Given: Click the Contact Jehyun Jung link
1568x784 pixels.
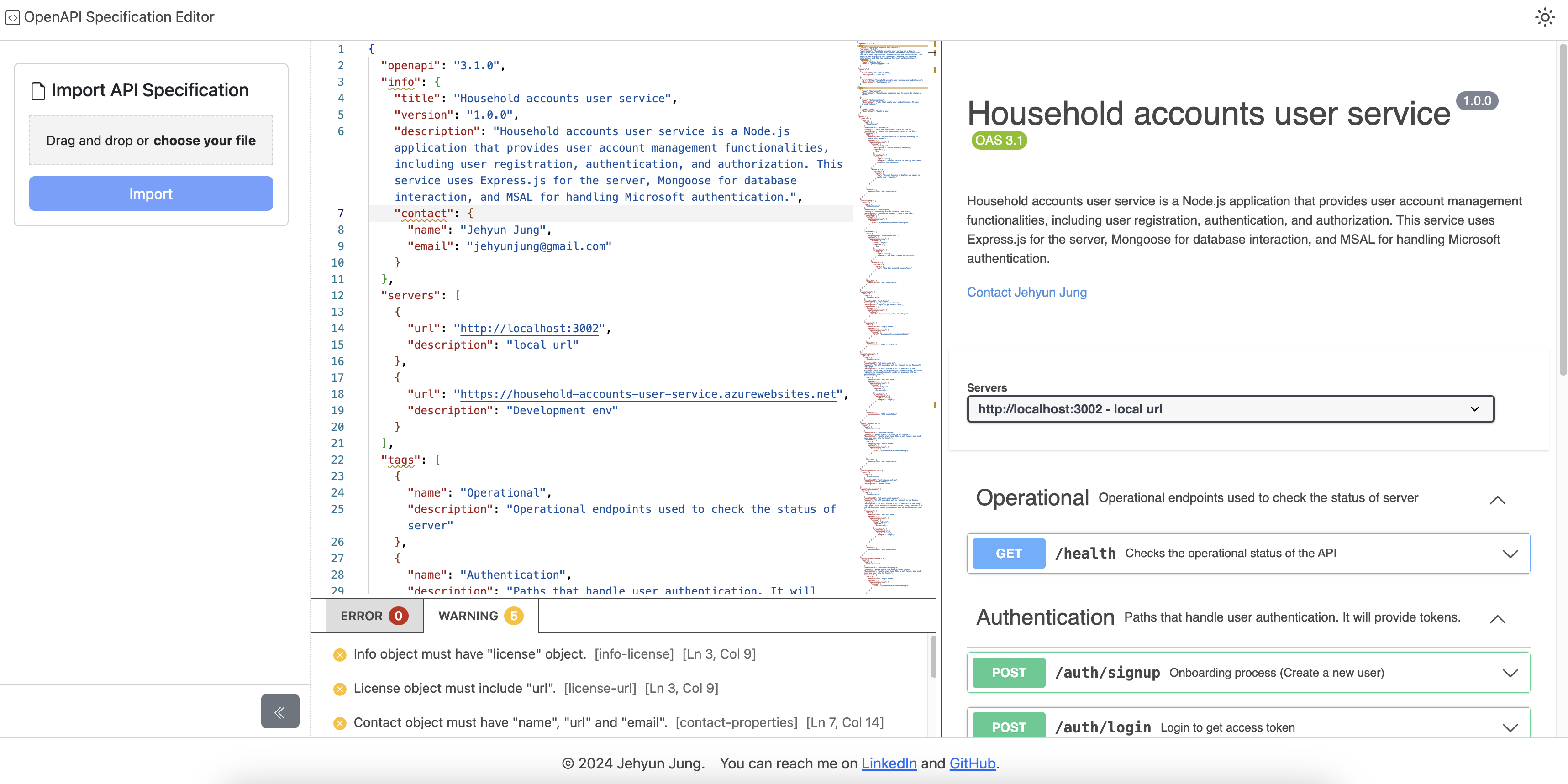Looking at the screenshot, I should (1027, 292).
